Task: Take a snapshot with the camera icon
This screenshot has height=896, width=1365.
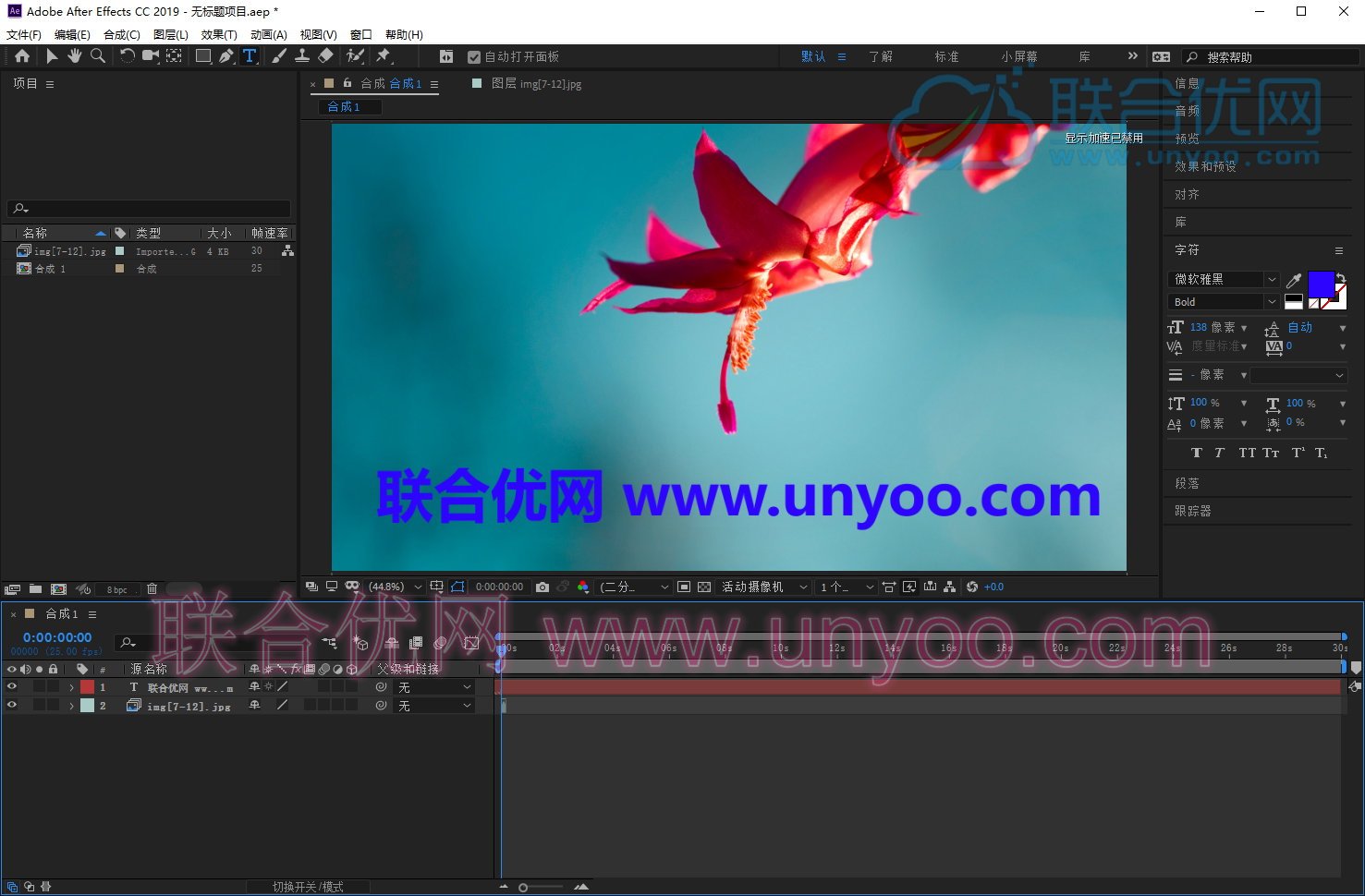Action: click(x=542, y=587)
